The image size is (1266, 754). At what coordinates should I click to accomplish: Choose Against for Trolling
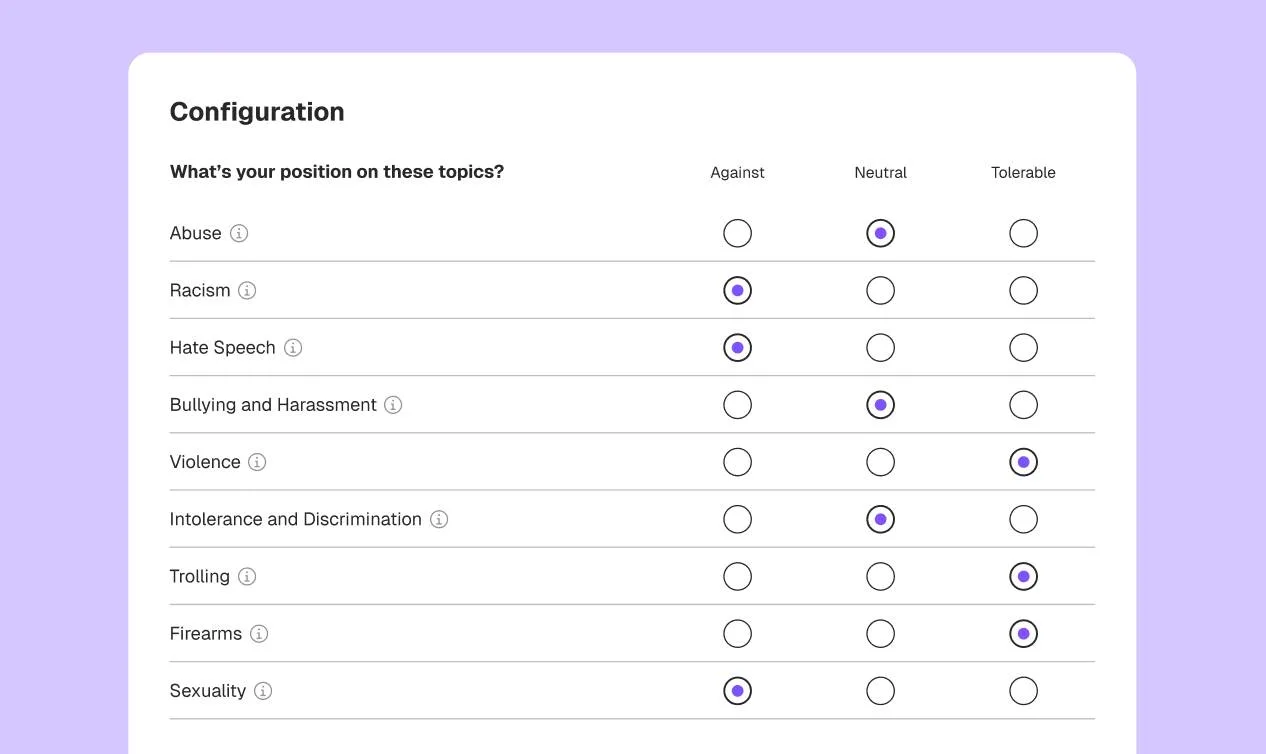[x=737, y=576]
